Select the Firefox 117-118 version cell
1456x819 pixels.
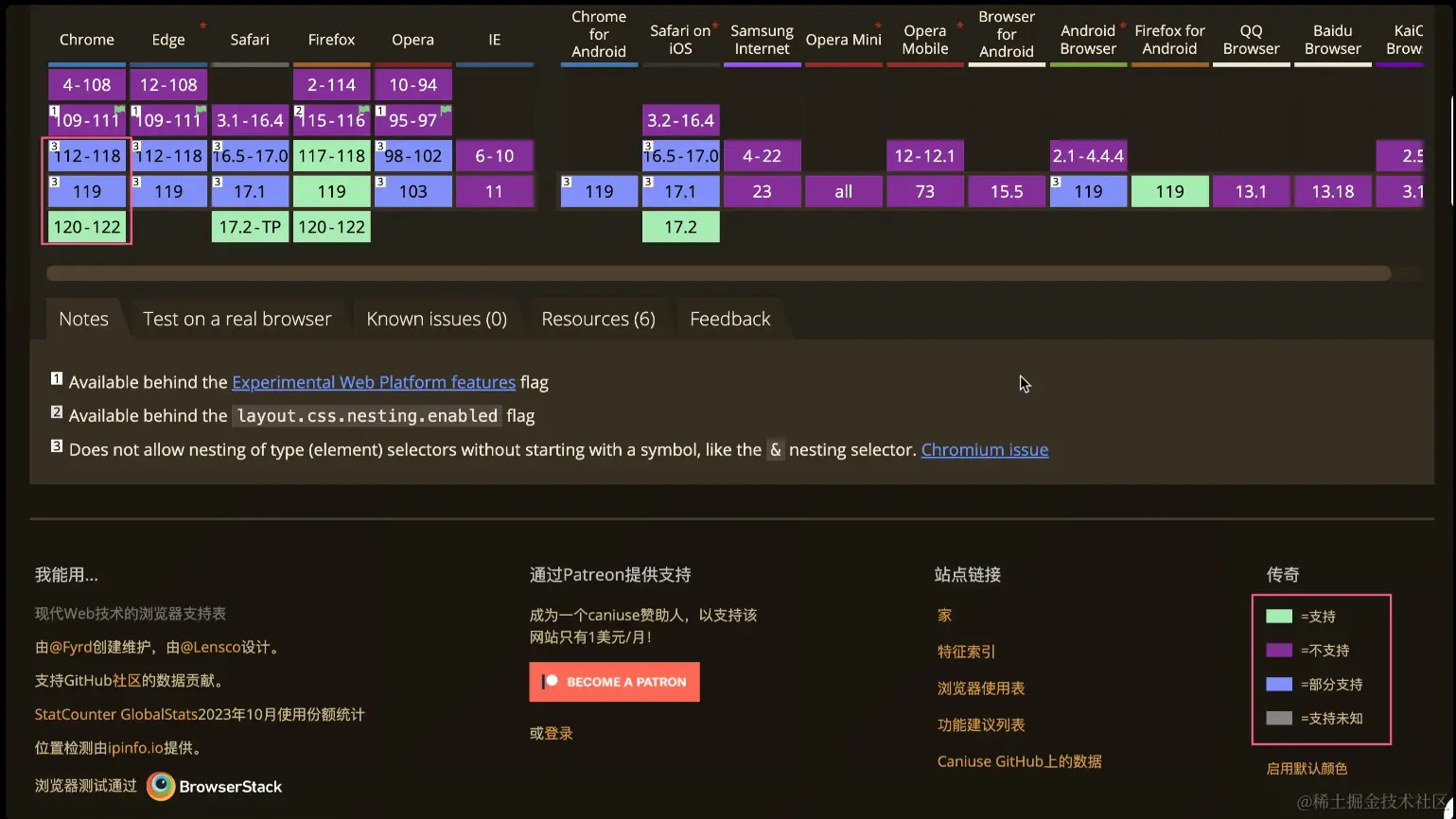331,156
